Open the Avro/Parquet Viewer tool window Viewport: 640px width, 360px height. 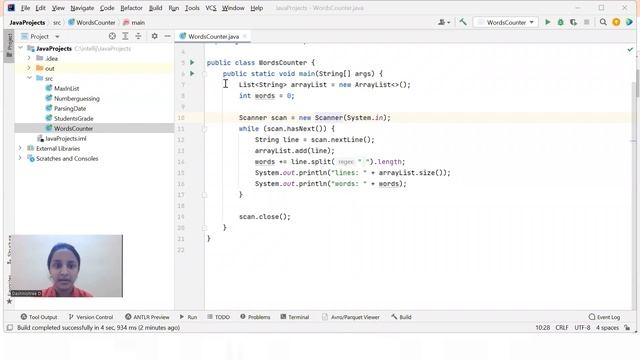click(x=351, y=317)
